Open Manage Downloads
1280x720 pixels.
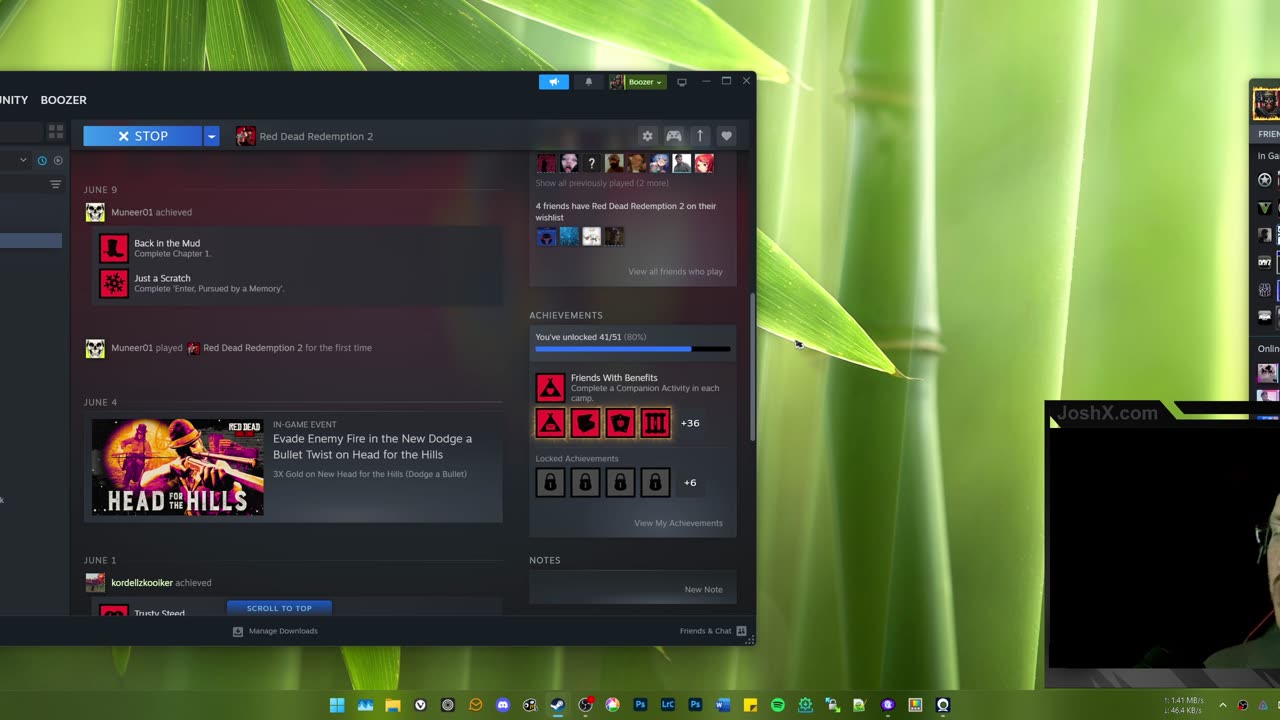pos(275,631)
